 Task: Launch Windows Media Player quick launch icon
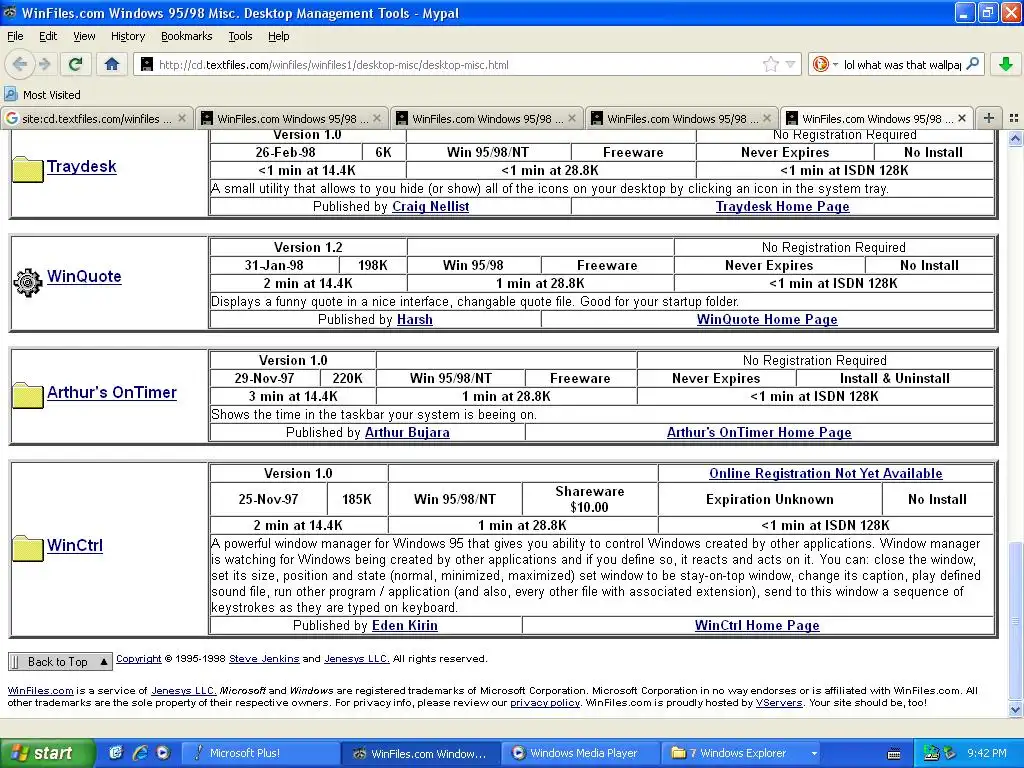pyautogui.click(x=163, y=753)
